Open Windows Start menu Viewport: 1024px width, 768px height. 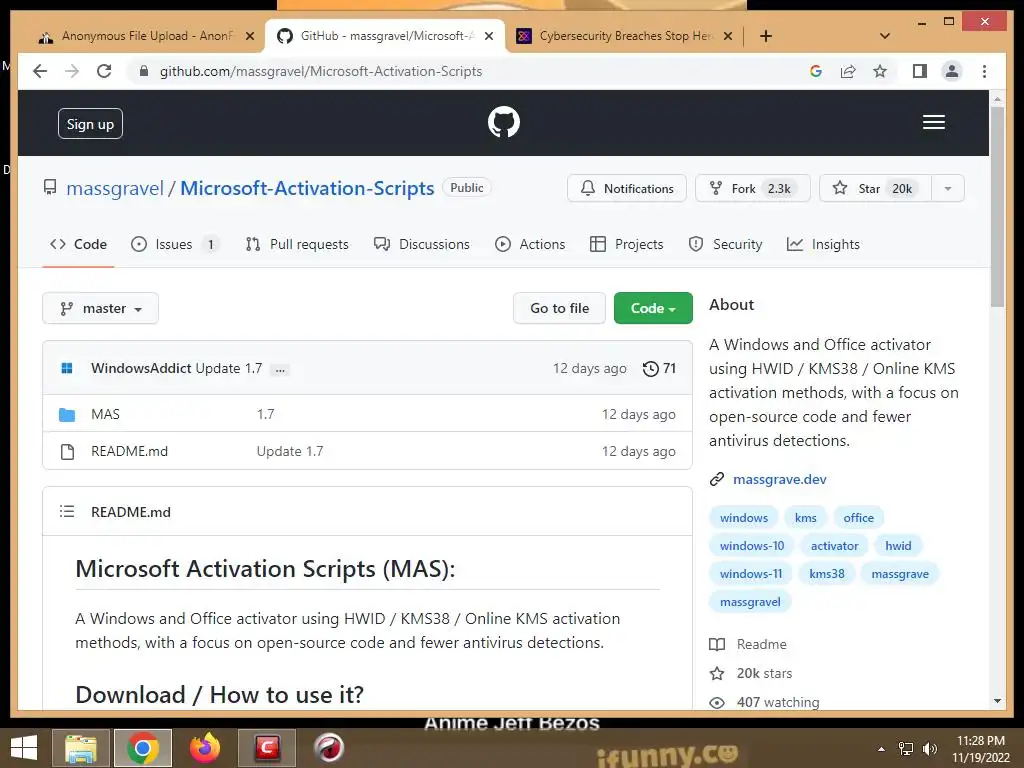(24, 748)
